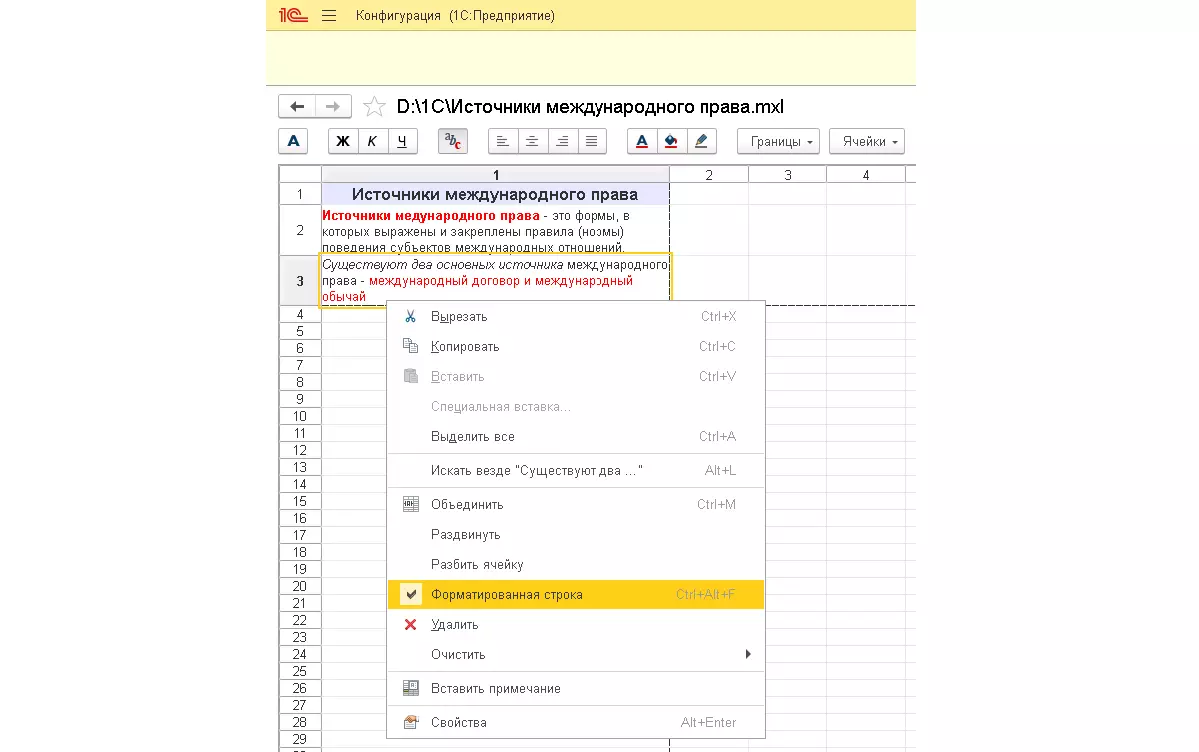Select row header 3
Image resolution: width=1199 pixels, height=752 pixels.
pyautogui.click(x=300, y=281)
